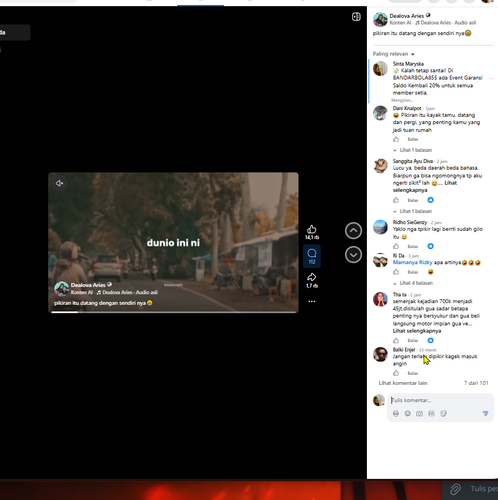Open Dani Knalpot's profile name
498x500 pixels.
click(x=407, y=108)
